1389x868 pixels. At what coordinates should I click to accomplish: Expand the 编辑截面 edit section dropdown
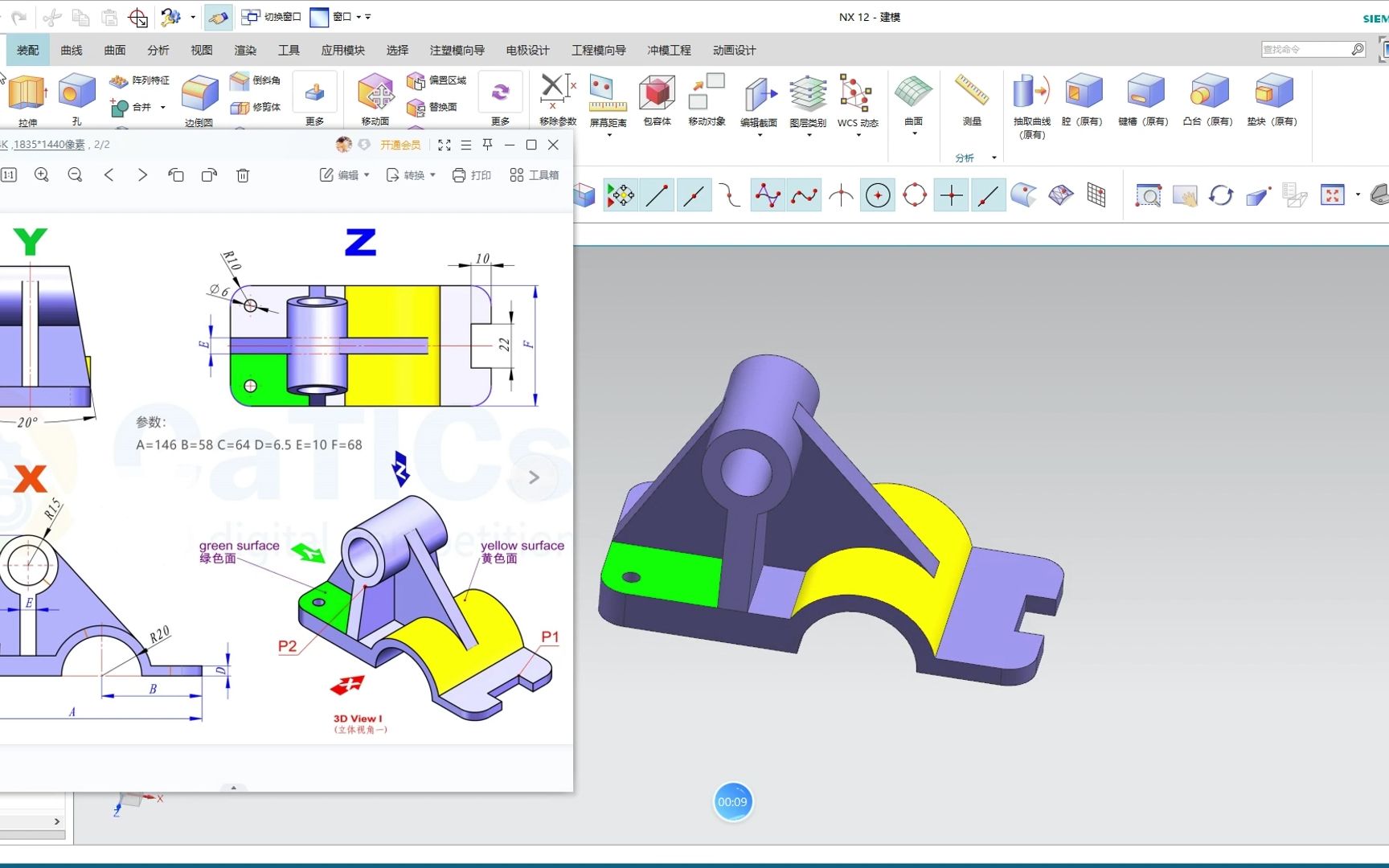point(759,135)
